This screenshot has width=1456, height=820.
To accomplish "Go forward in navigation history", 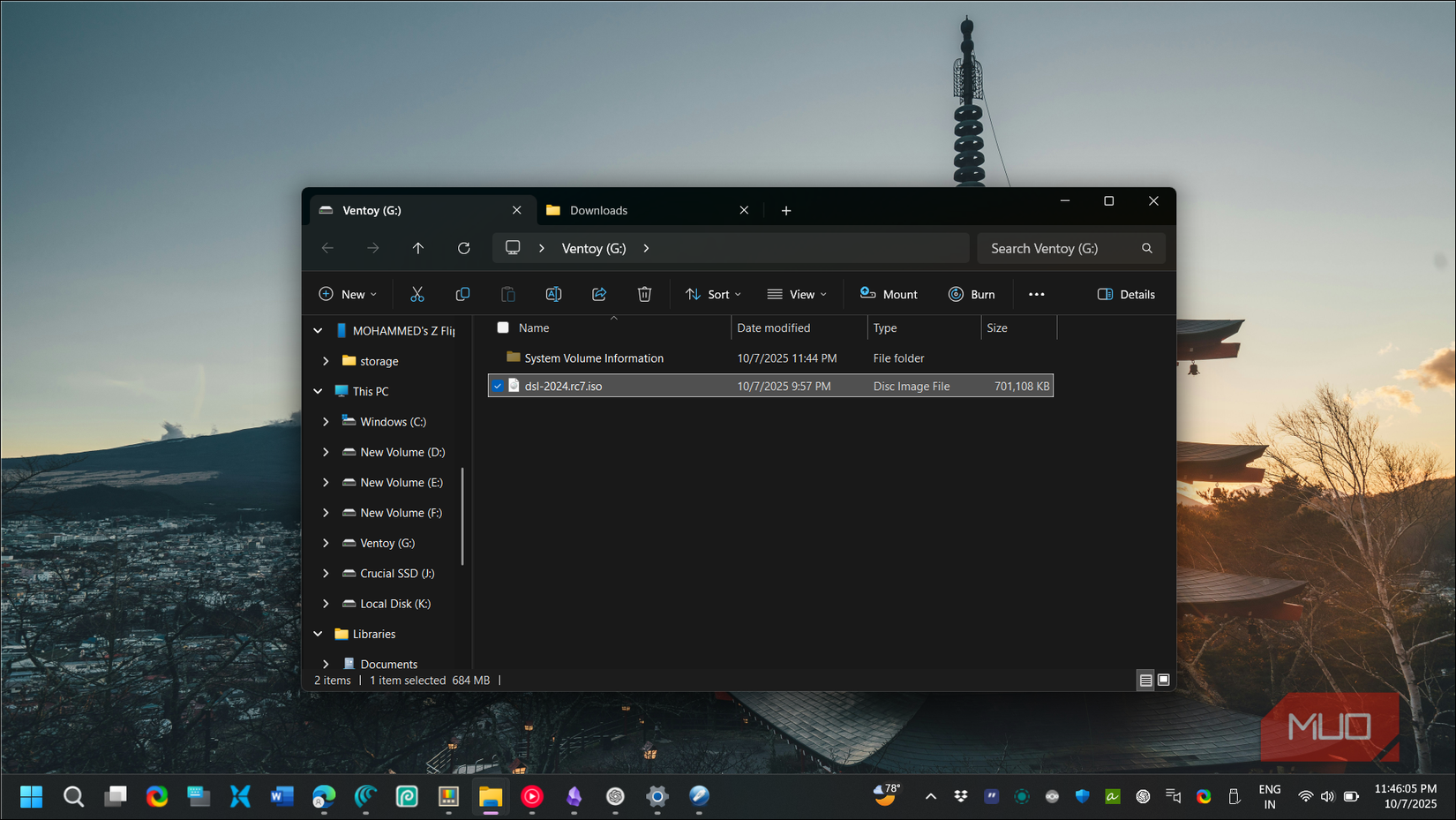I will tap(373, 248).
